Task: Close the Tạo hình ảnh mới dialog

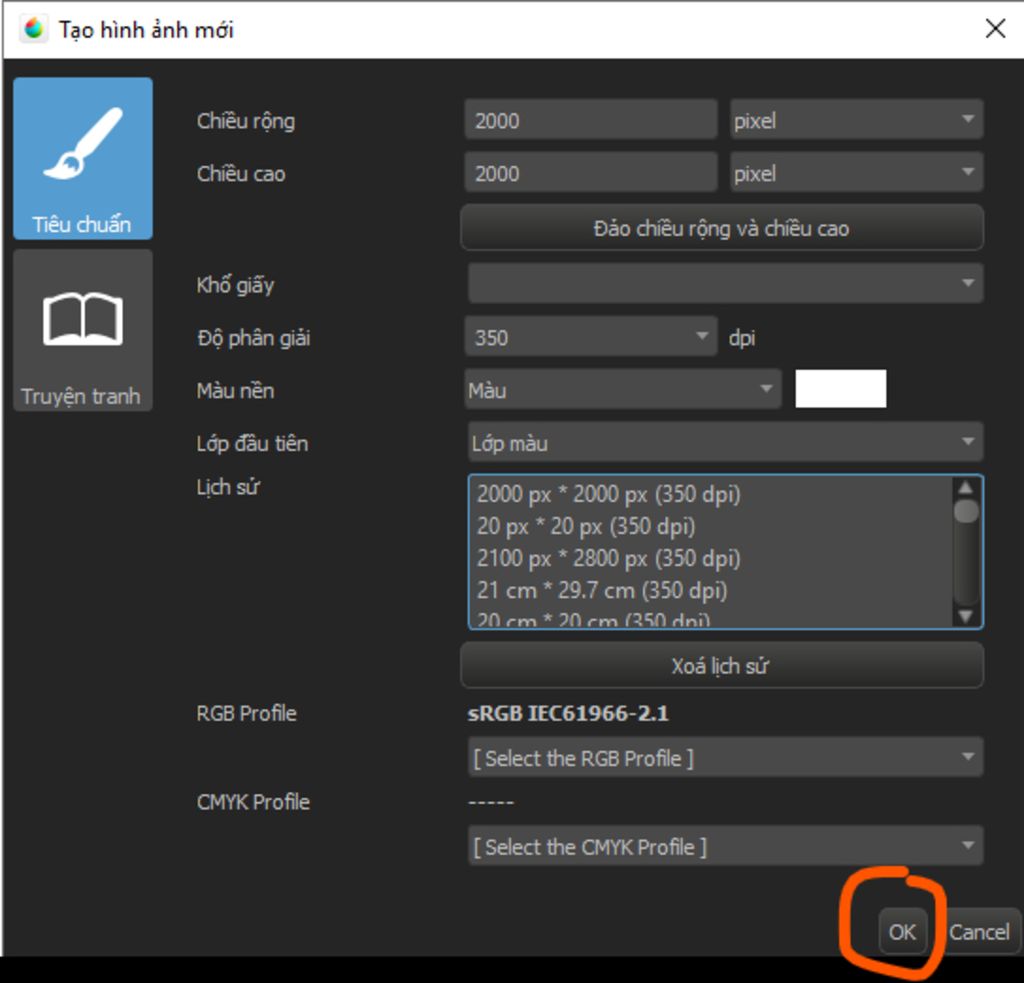Action: pos(995,29)
